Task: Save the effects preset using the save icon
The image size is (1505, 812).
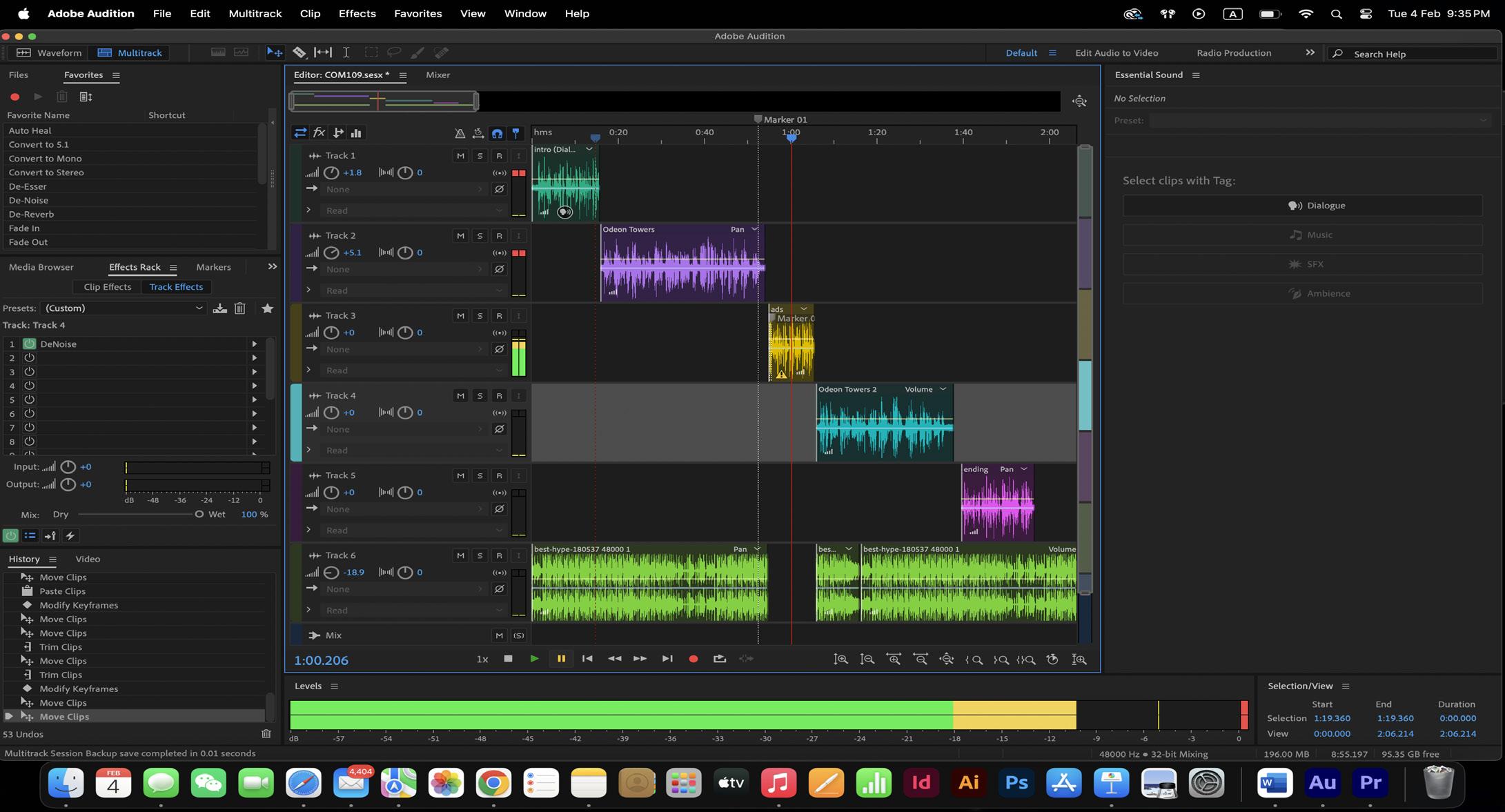Action: [219, 308]
